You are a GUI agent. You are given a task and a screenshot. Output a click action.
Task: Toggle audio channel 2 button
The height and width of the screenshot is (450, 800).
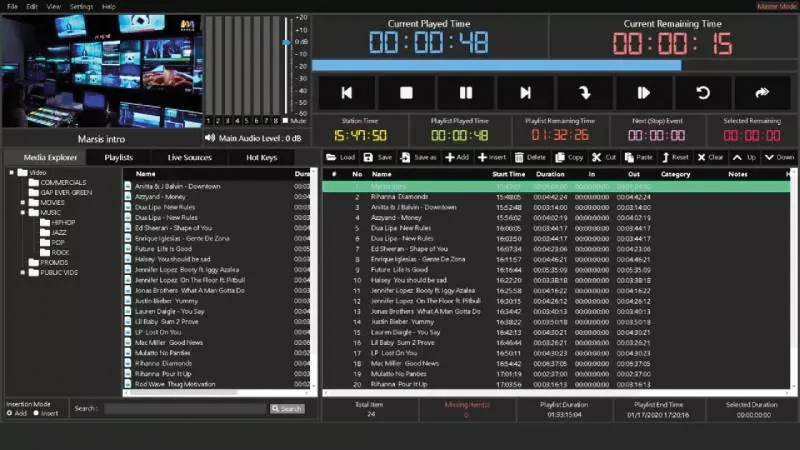(x=218, y=121)
